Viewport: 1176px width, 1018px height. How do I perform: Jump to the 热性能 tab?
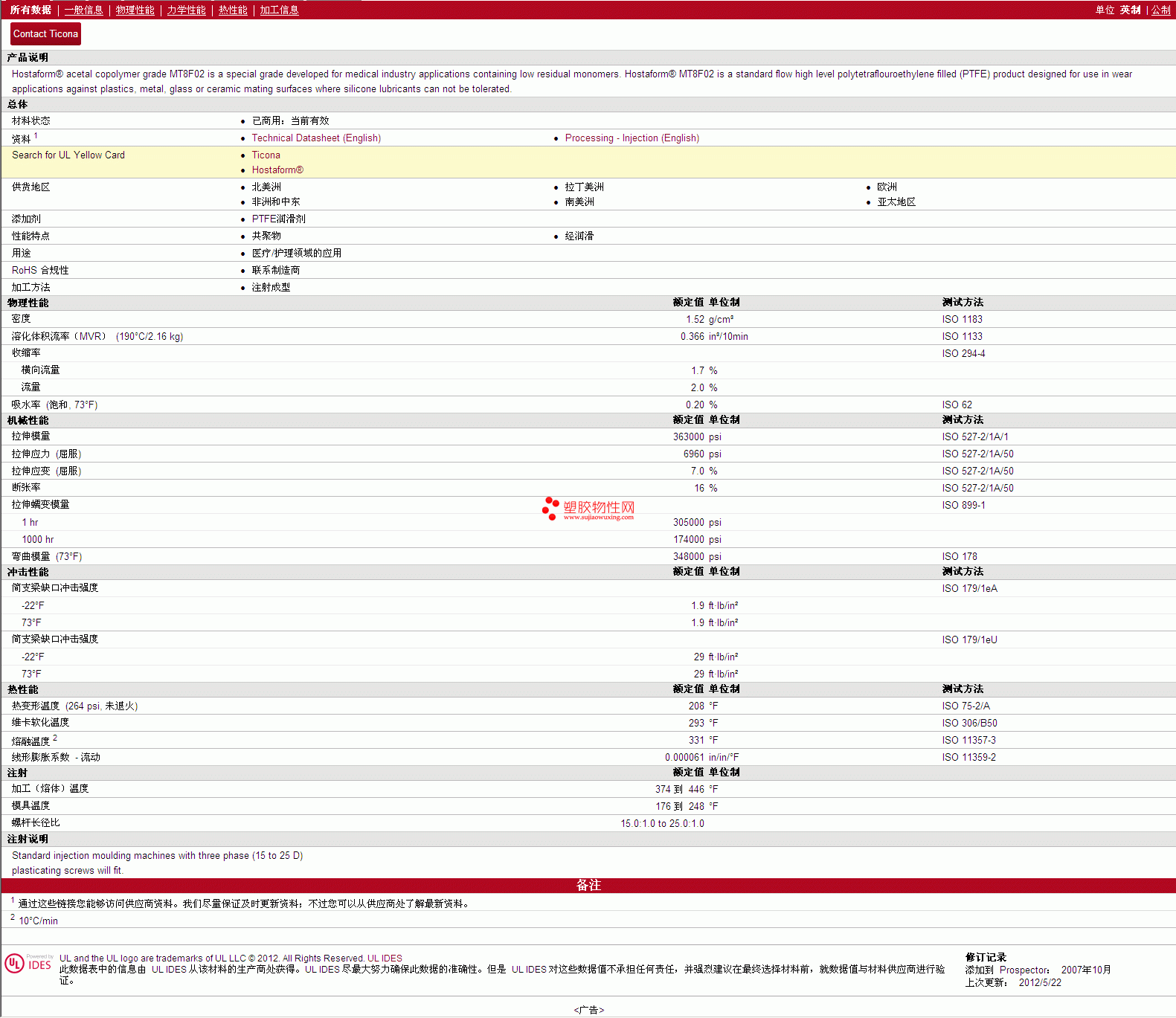pos(233,10)
